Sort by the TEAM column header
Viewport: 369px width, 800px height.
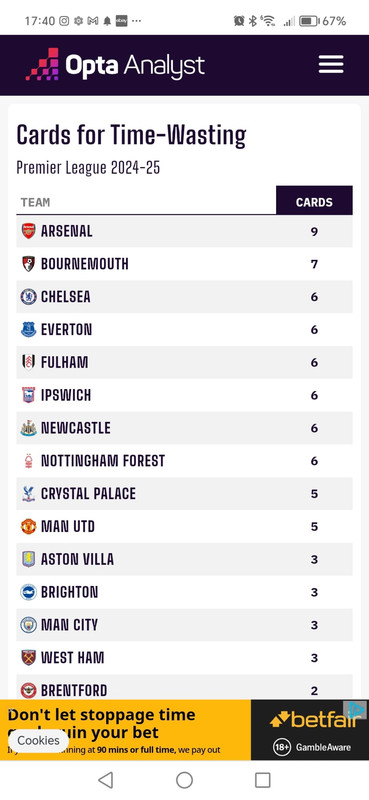coord(35,203)
